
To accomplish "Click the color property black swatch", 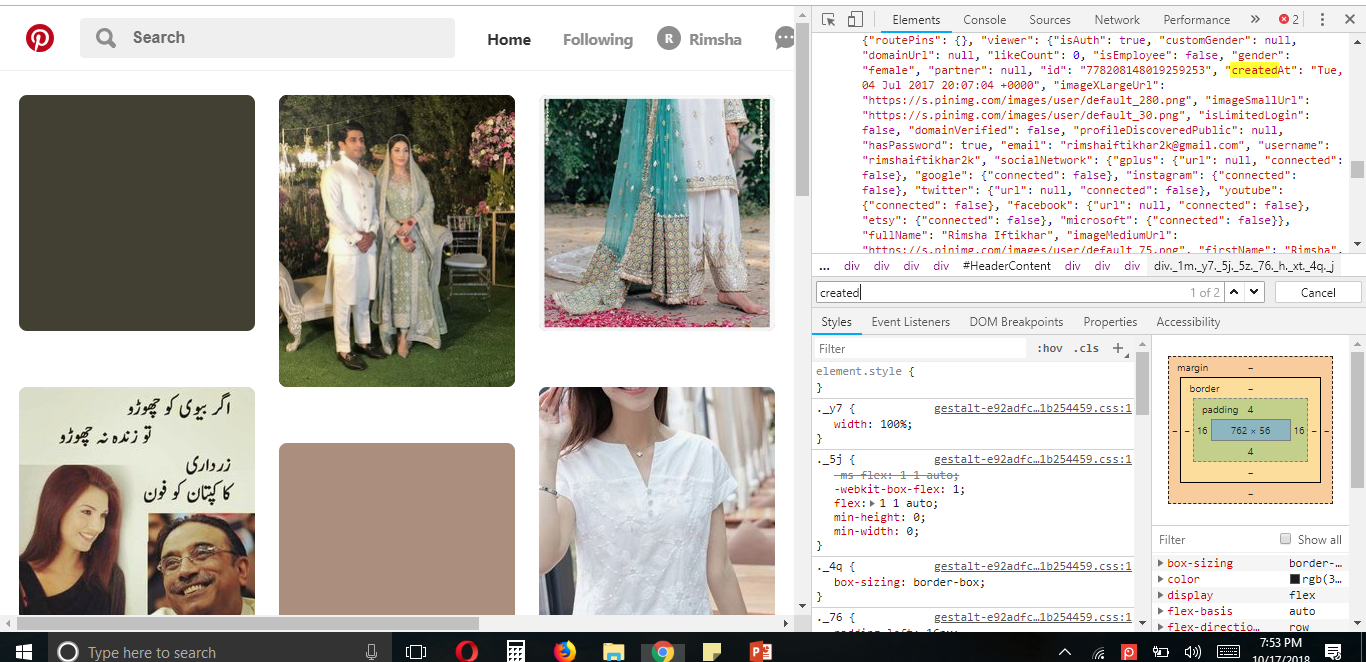I will click(1295, 579).
